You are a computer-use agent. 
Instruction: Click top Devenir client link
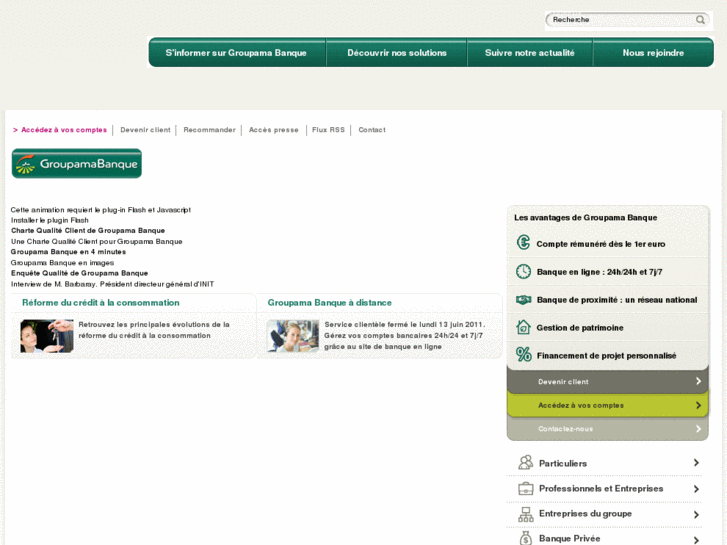[x=146, y=130]
